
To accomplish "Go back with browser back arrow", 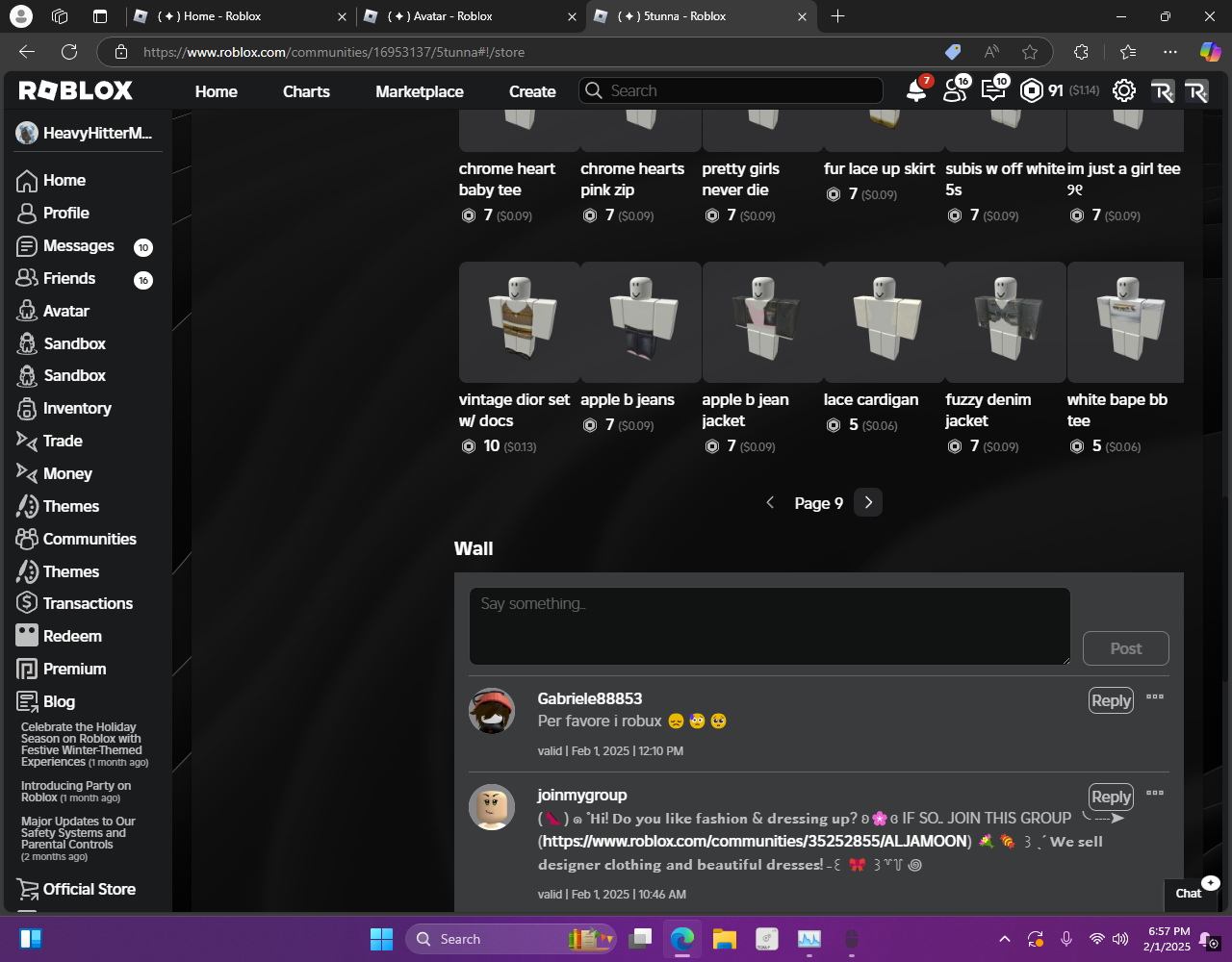I will click(27, 52).
